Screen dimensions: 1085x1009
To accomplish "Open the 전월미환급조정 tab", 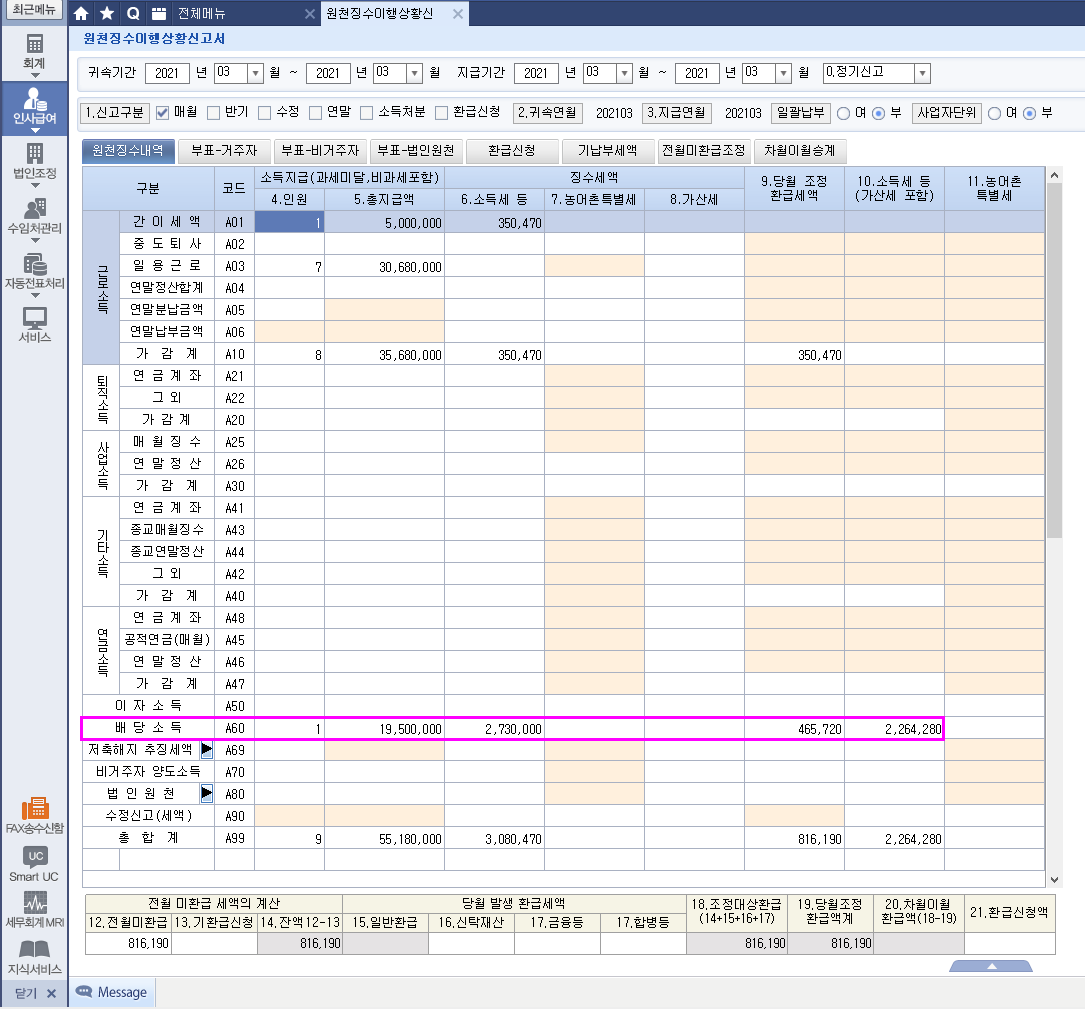I will (703, 151).
